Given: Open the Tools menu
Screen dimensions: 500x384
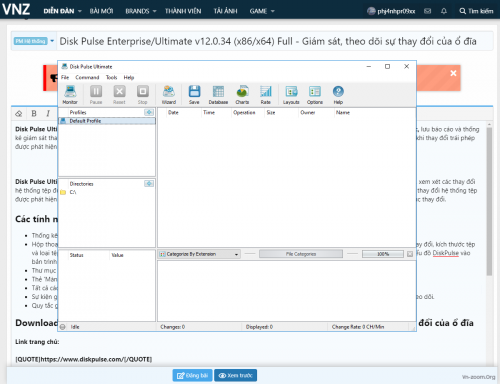Looking at the screenshot, I should (112, 77).
